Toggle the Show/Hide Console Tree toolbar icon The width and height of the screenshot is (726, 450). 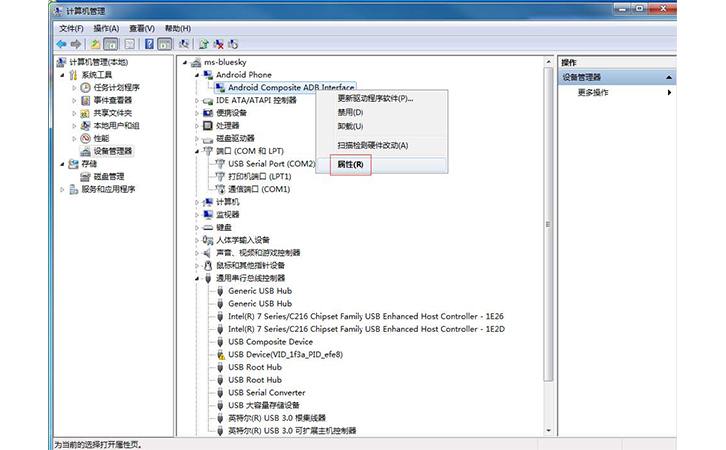(x=110, y=44)
